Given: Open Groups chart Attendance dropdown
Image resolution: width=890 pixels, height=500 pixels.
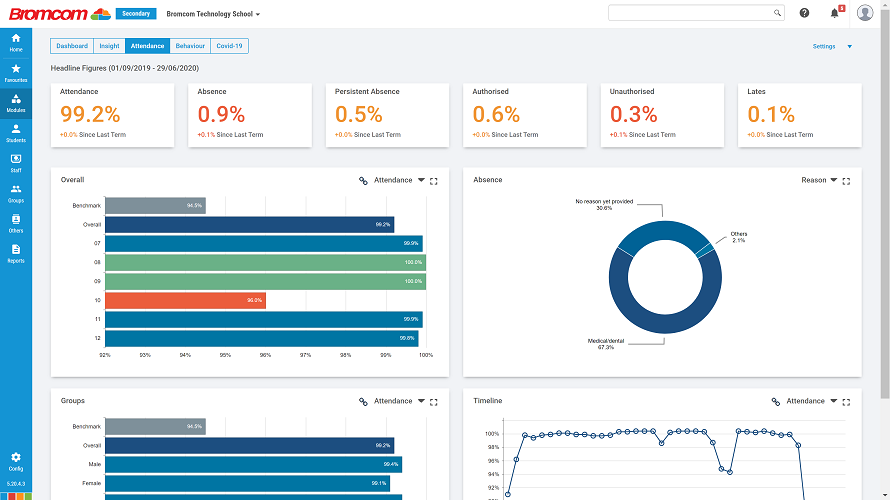Looking at the screenshot, I should 399,401.
